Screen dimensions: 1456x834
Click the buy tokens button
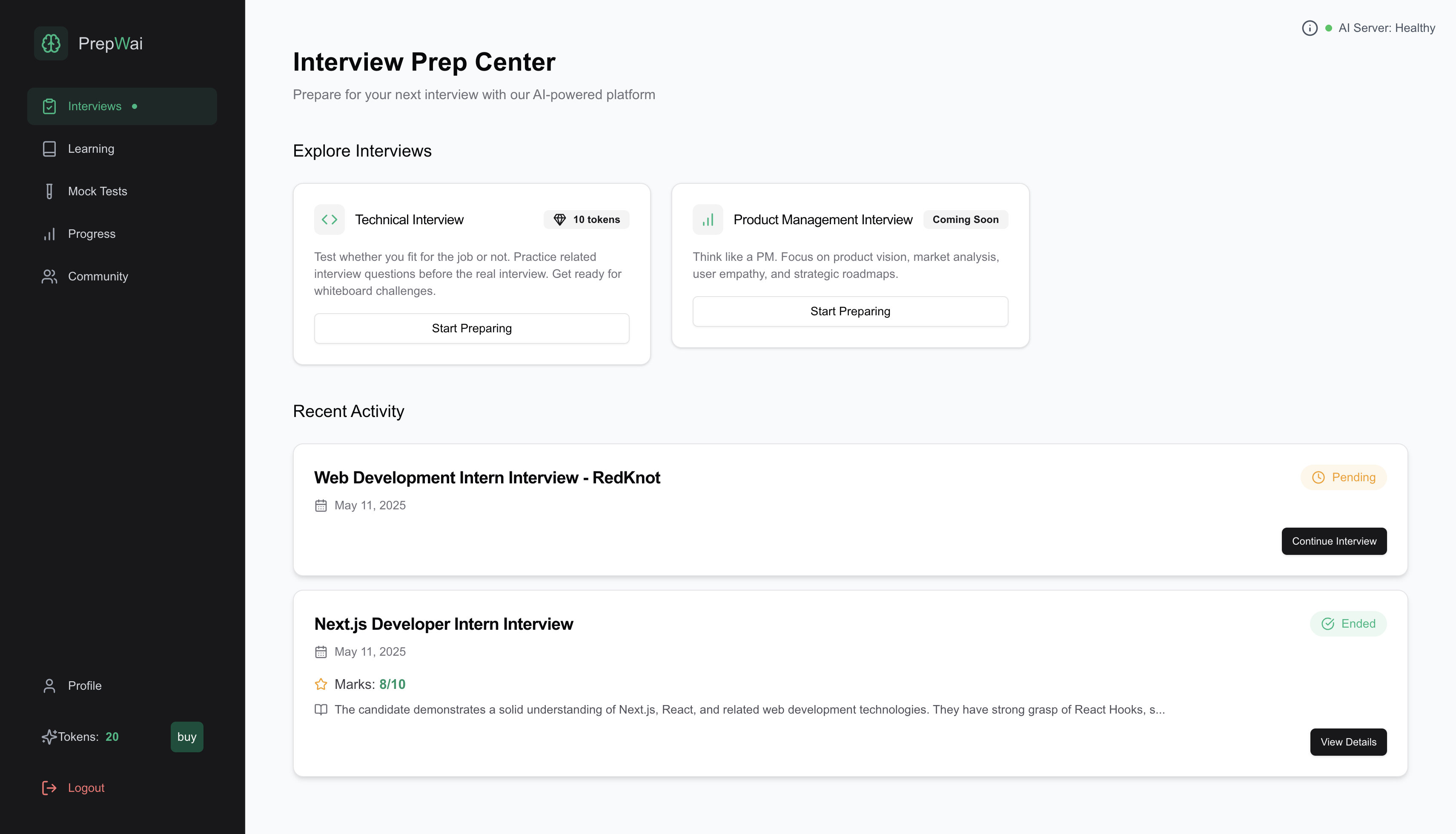click(187, 737)
